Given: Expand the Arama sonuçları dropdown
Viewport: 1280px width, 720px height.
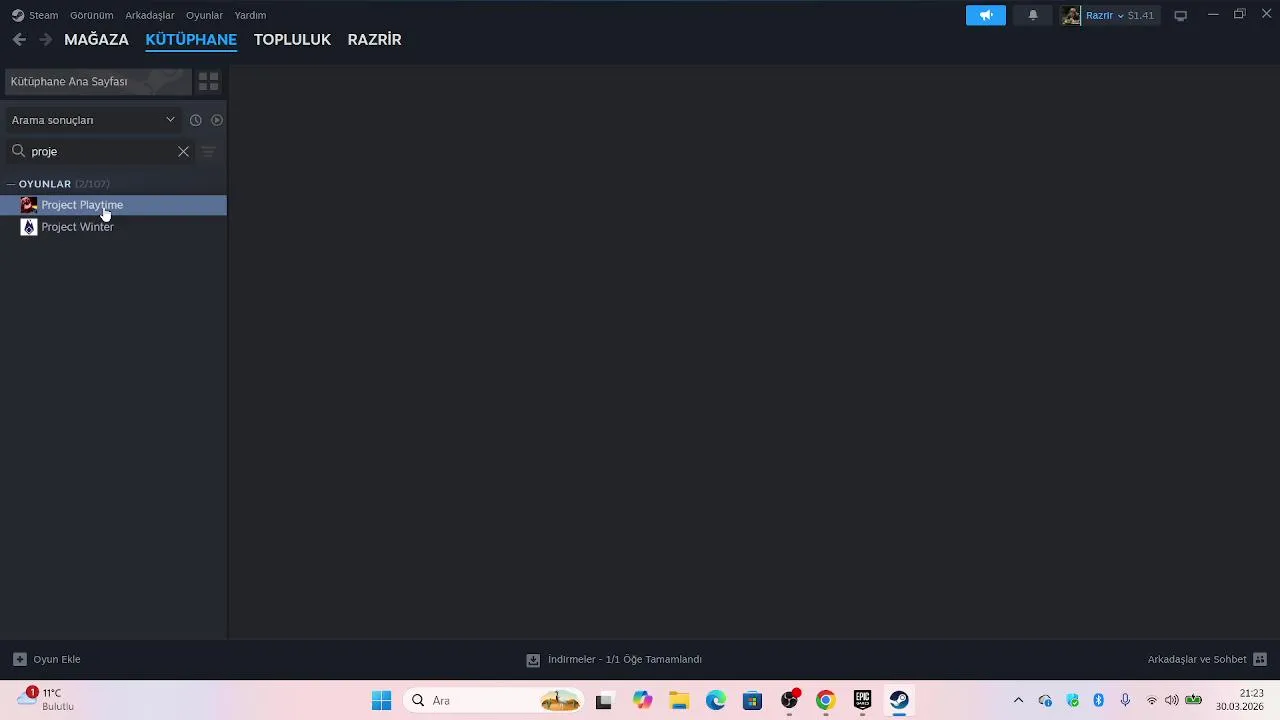Looking at the screenshot, I should point(93,120).
